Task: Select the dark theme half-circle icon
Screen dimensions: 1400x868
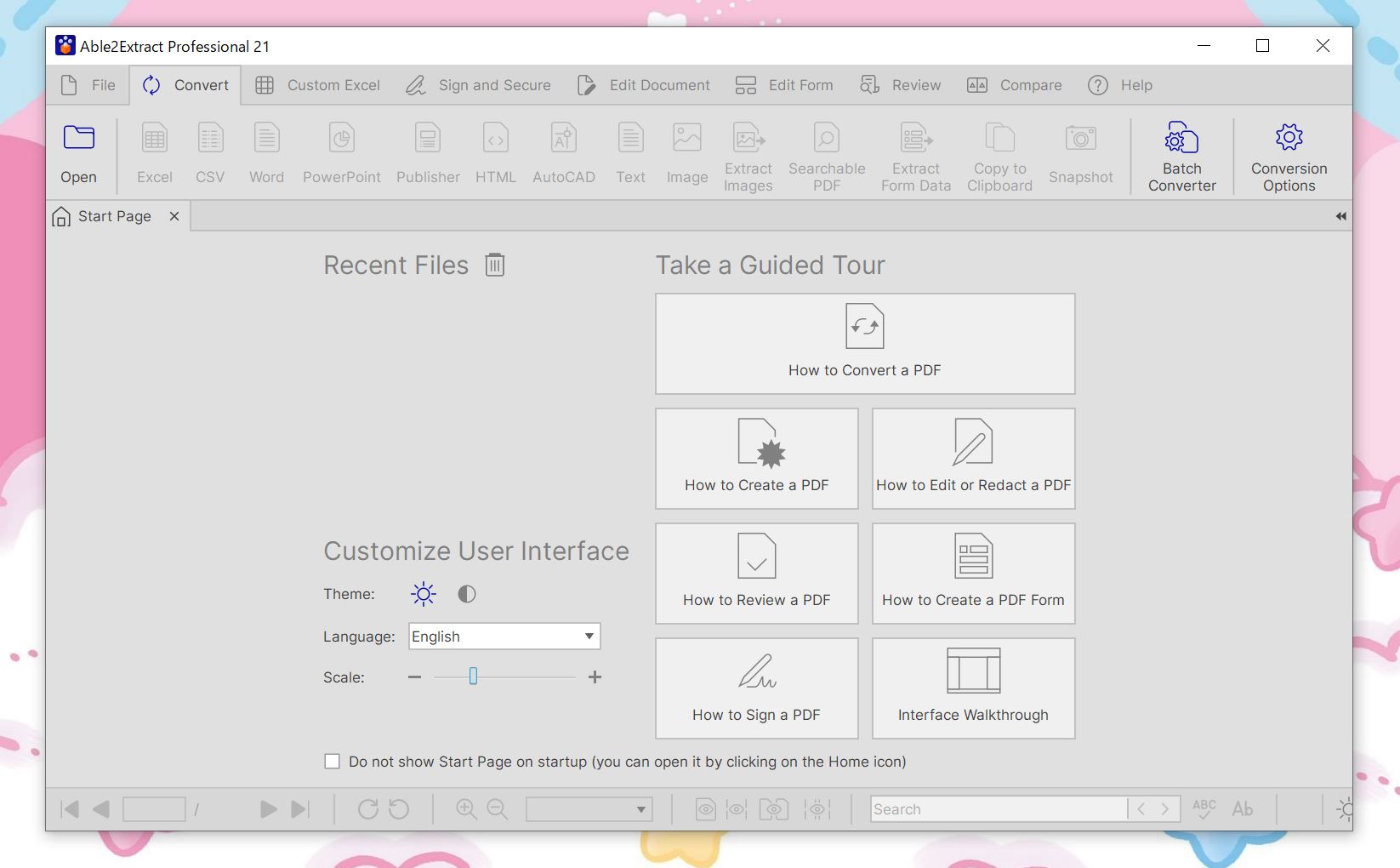Action: 467,594
